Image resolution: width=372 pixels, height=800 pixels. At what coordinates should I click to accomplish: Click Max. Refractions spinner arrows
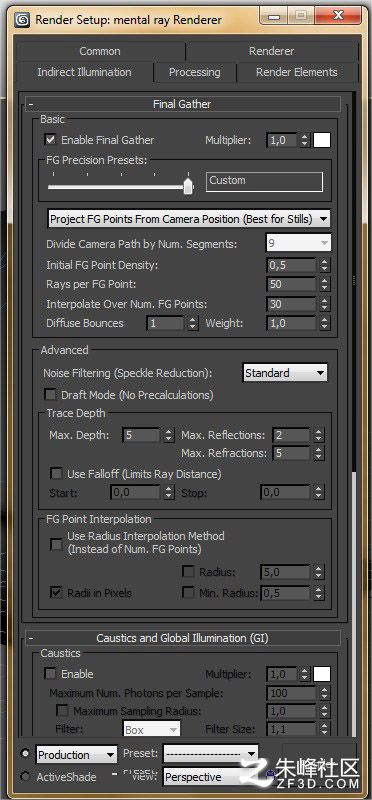(318, 453)
